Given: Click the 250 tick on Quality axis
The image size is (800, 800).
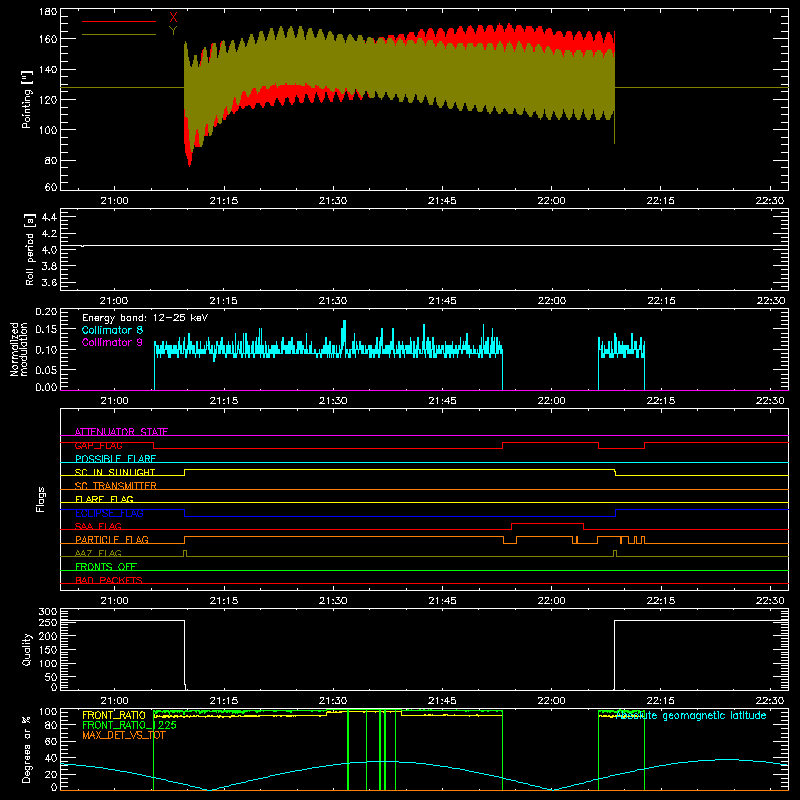Looking at the screenshot, I should coord(48,623).
